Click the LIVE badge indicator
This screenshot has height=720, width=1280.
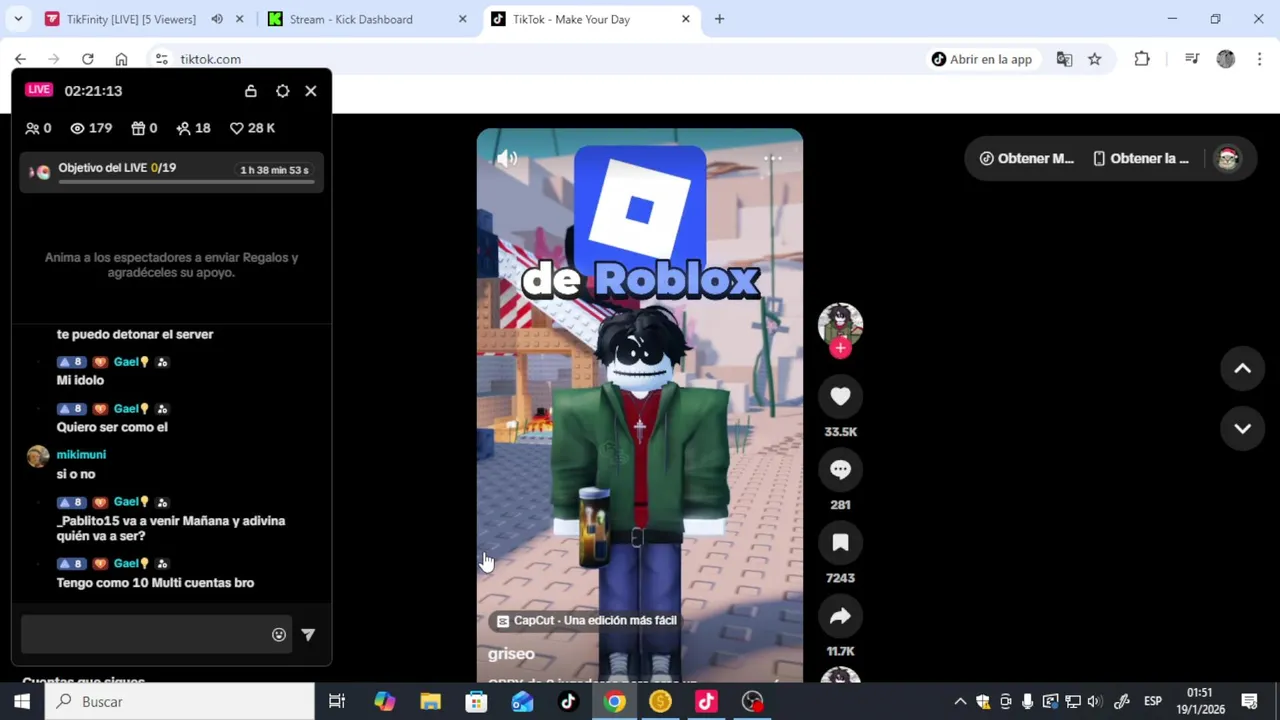coord(39,90)
